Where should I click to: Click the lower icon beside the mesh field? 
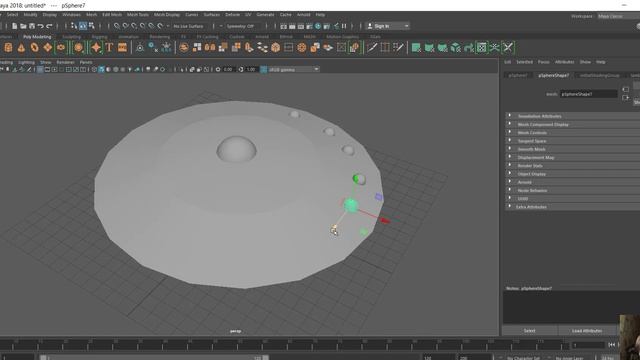[625, 98]
